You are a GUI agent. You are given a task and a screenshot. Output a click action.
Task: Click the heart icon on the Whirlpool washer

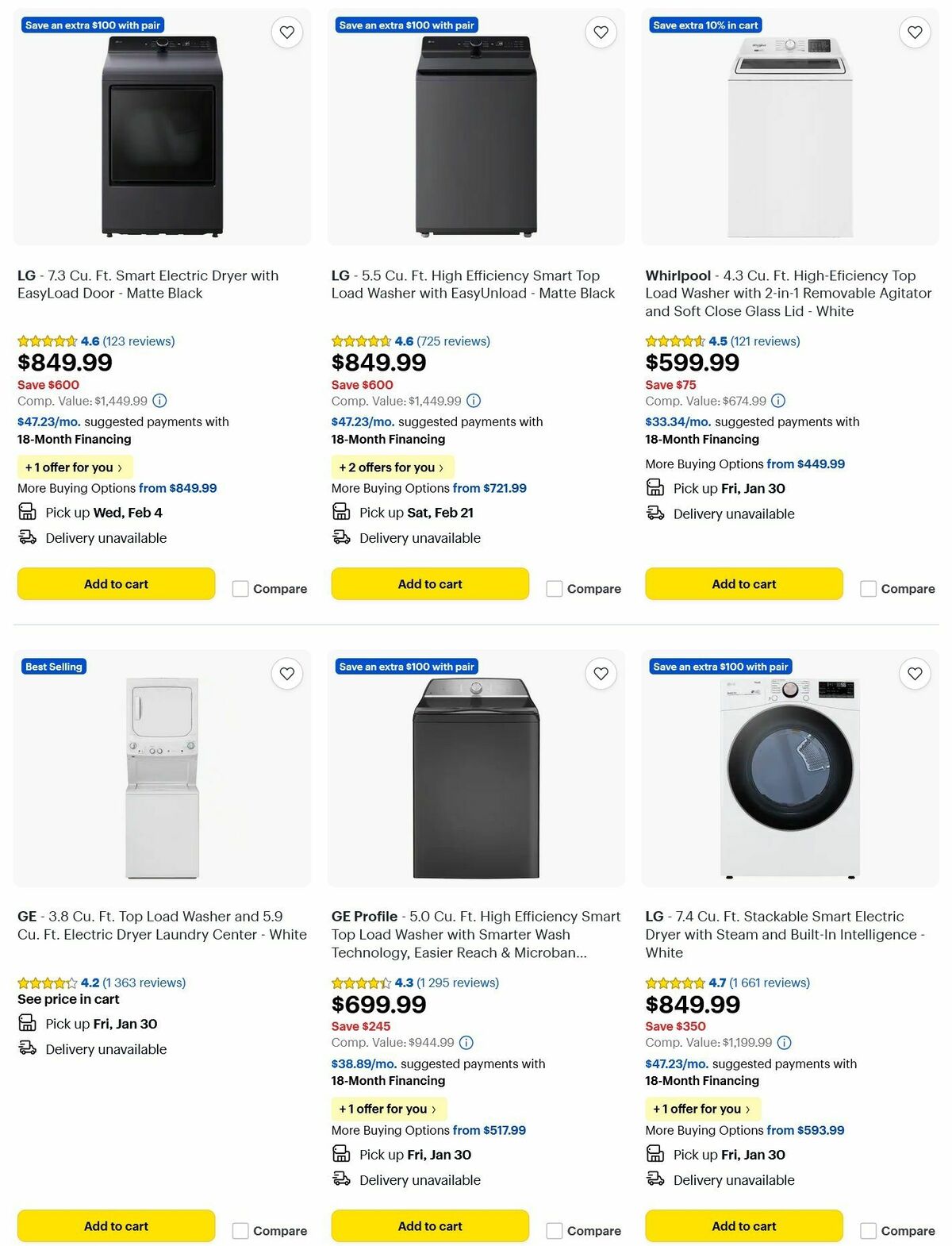point(914,32)
